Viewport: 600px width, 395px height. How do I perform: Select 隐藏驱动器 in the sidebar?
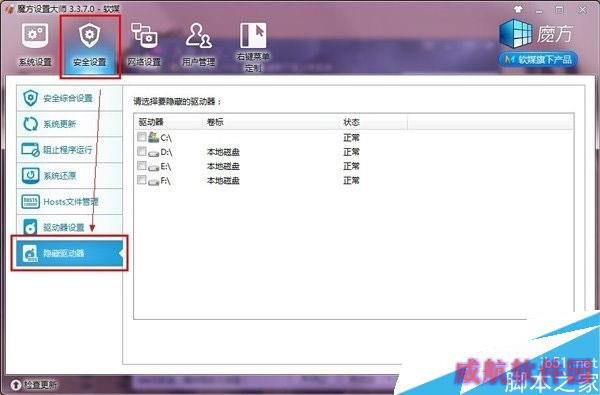(x=69, y=253)
